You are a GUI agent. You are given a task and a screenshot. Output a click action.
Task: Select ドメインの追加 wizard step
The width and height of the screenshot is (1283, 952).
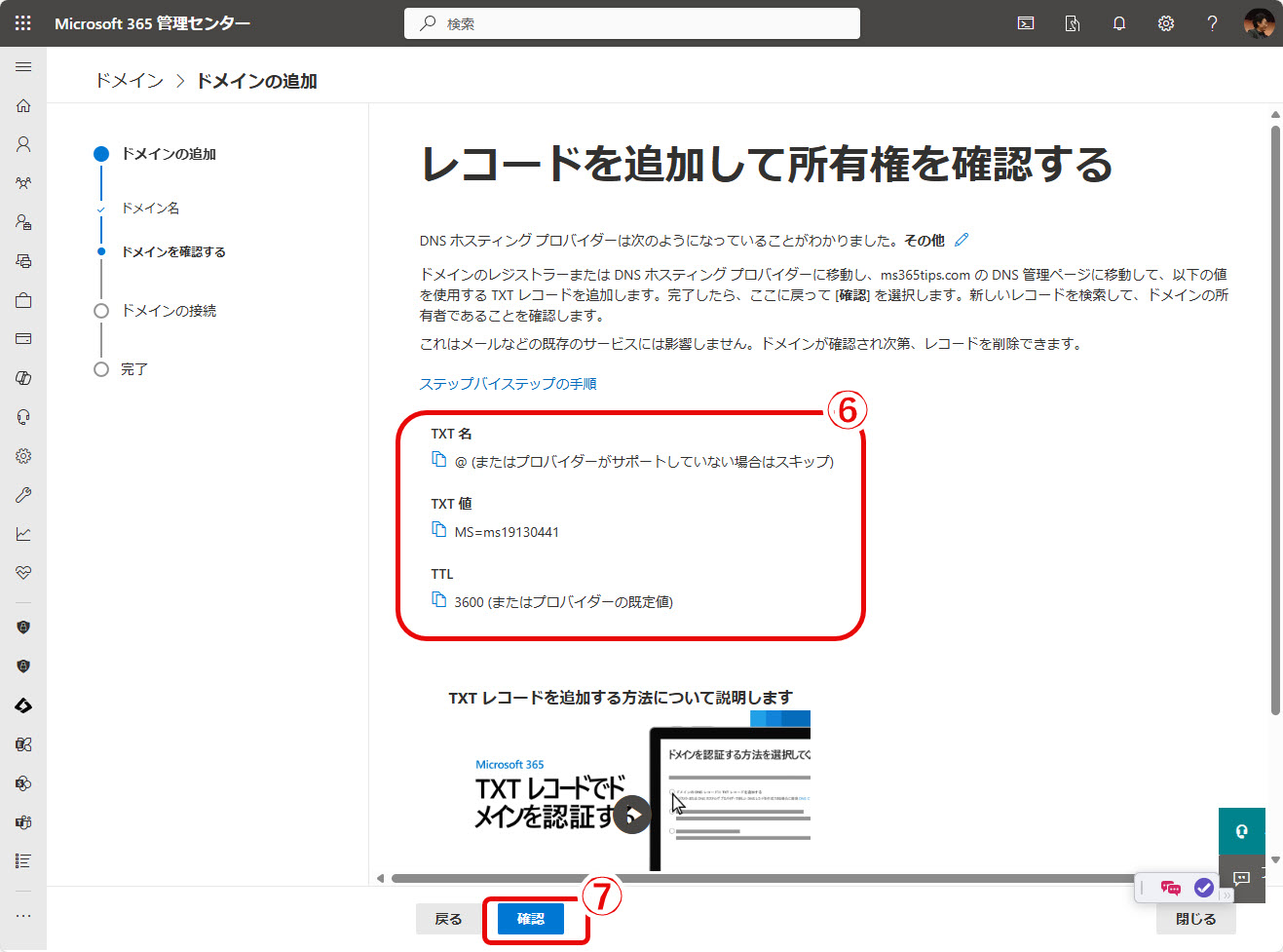tap(169, 154)
